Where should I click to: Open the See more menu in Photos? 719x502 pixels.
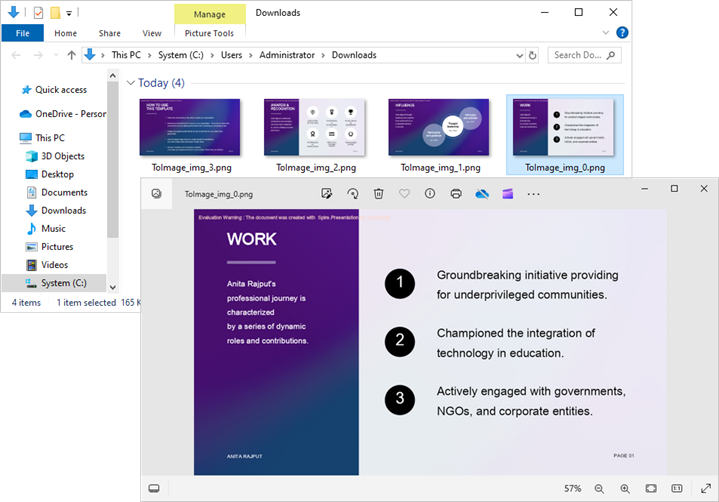pos(533,194)
